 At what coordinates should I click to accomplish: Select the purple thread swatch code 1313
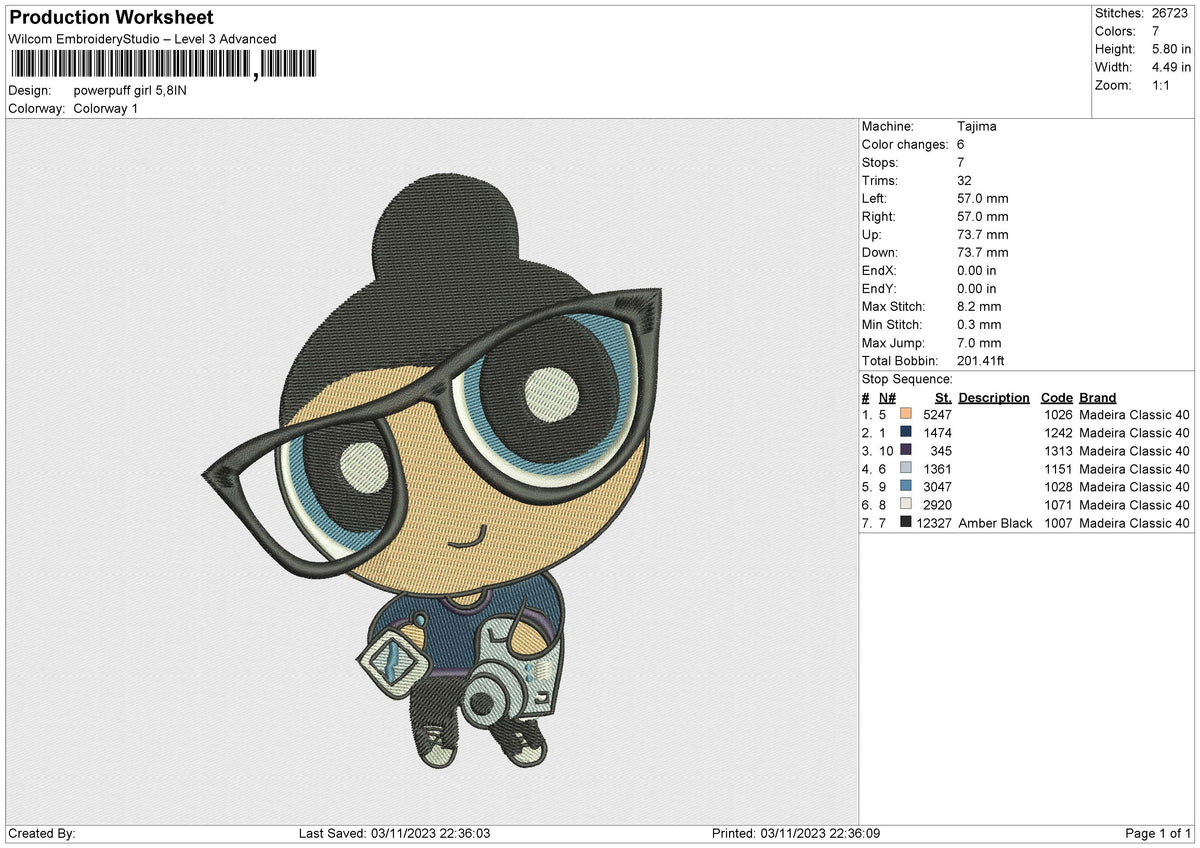coord(906,450)
